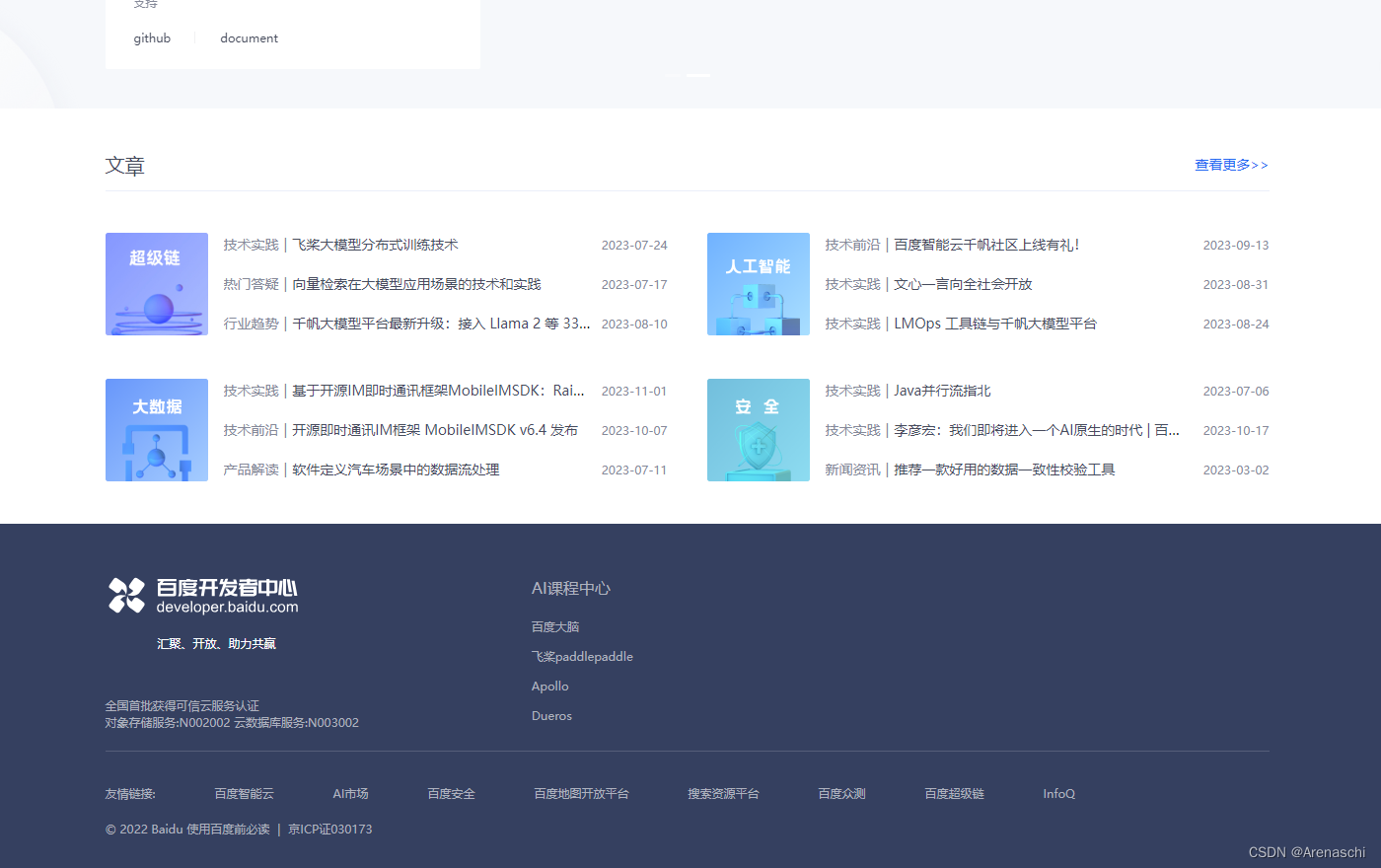Viewport: 1381px width, 868px height.
Task: Open InfoQ friendly link
Action: 1058,793
